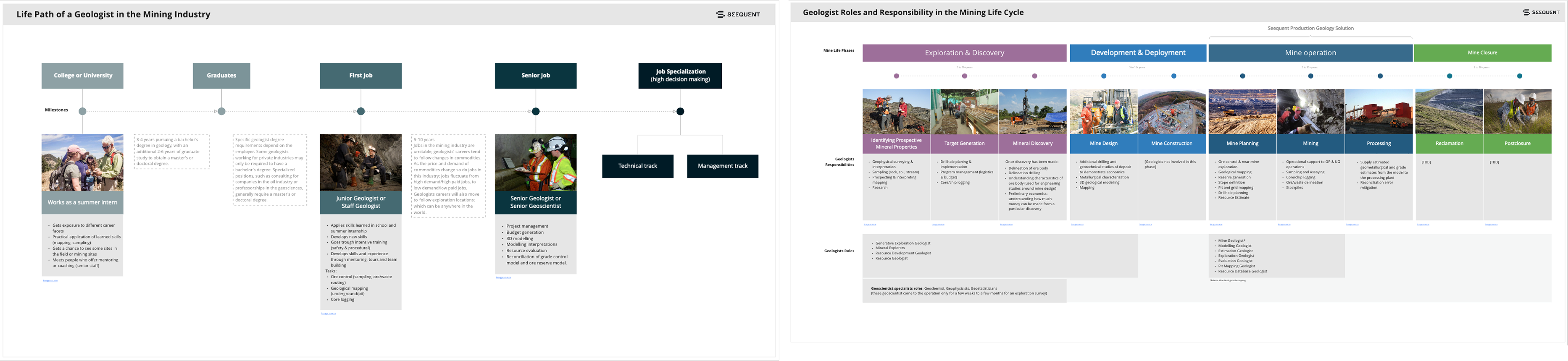
Task: Click the Seequent logo on the Geologist Roles slide
Action: coord(1541,12)
